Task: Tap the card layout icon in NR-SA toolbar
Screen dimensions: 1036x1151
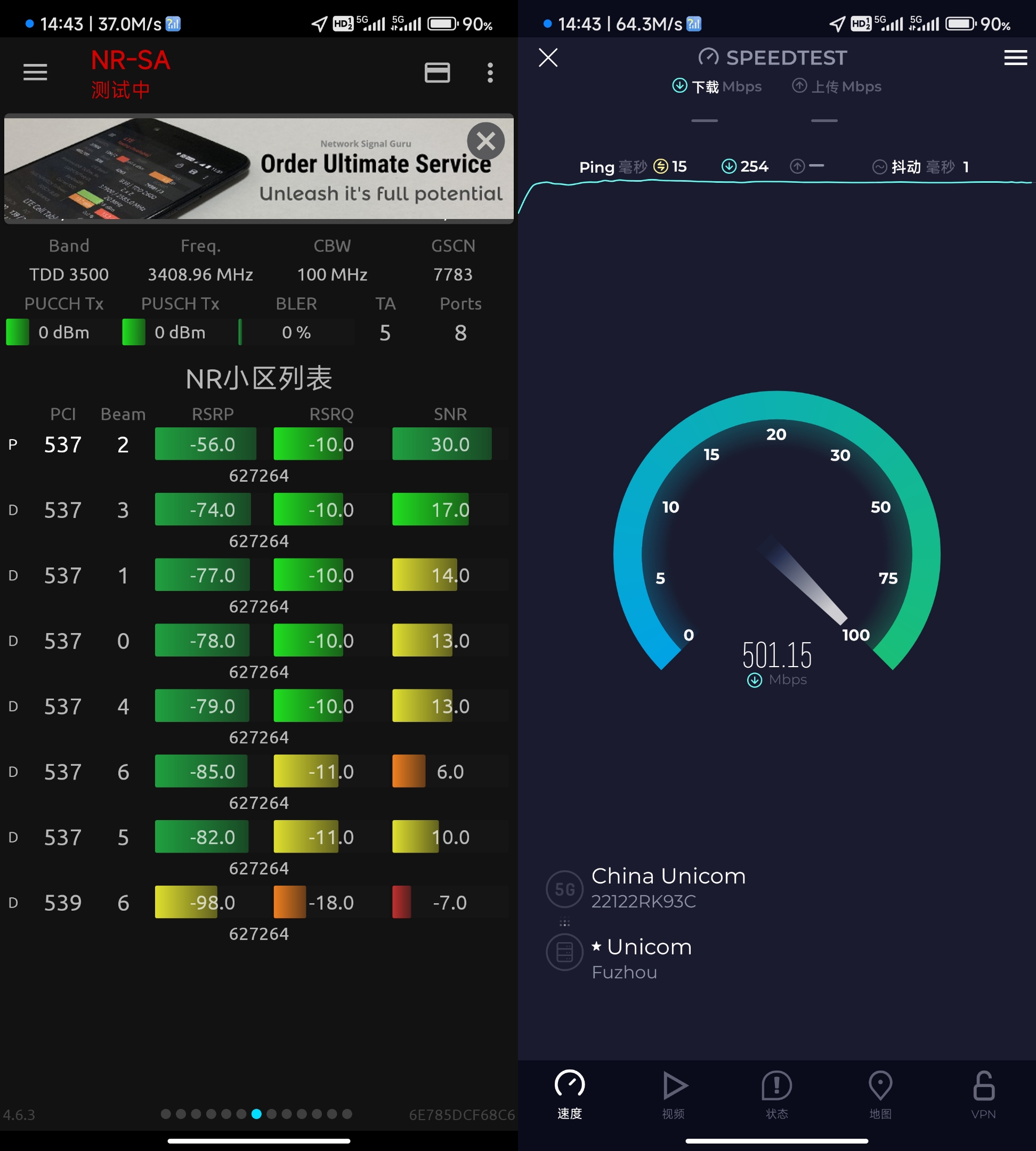Action: click(x=437, y=72)
